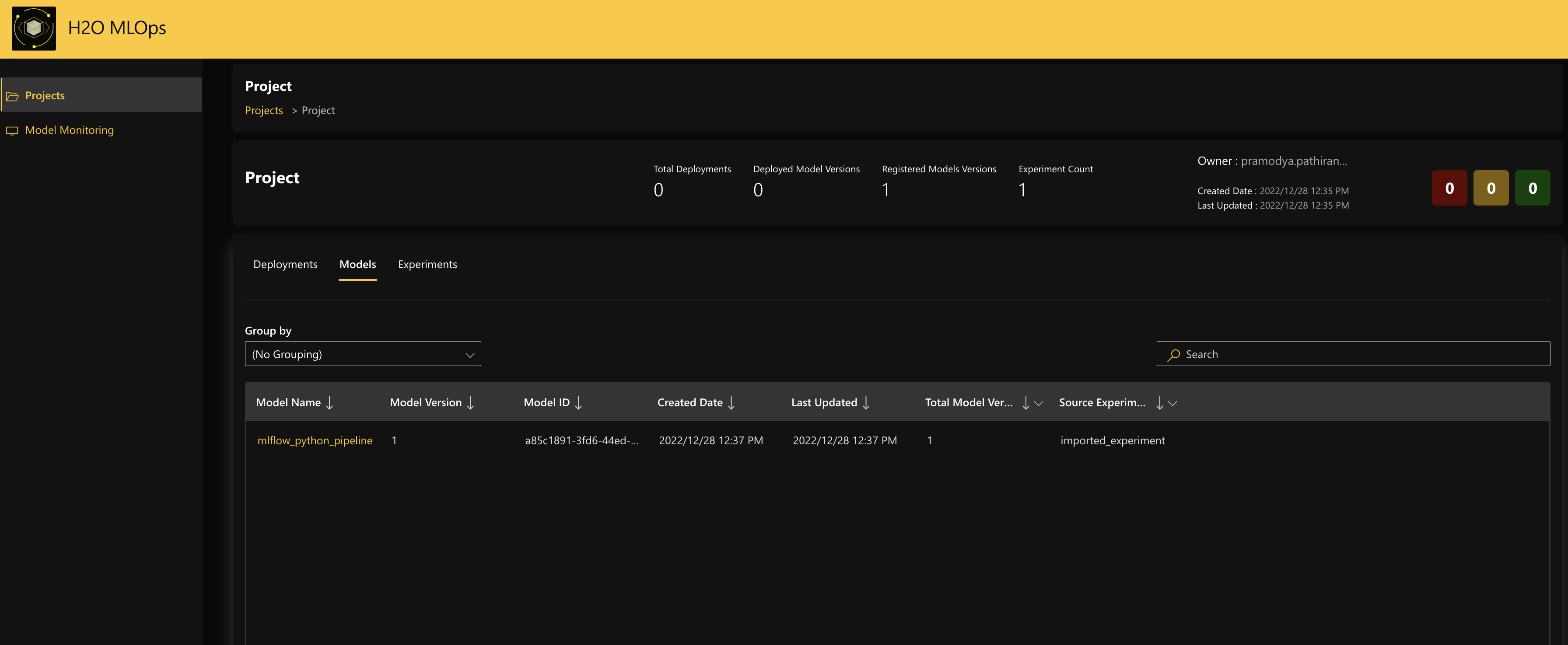Click the Model Name column header
Image resolution: width=1568 pixels, height=645 pixels.
[288, 403]
